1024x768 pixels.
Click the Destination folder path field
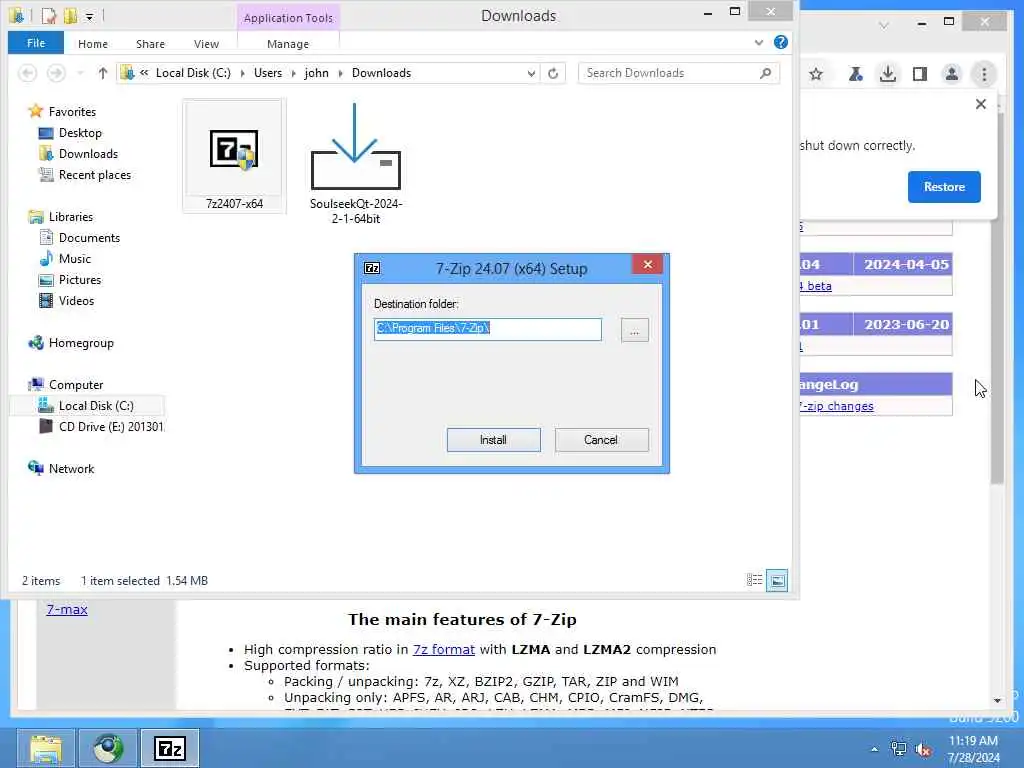[487, 329]
